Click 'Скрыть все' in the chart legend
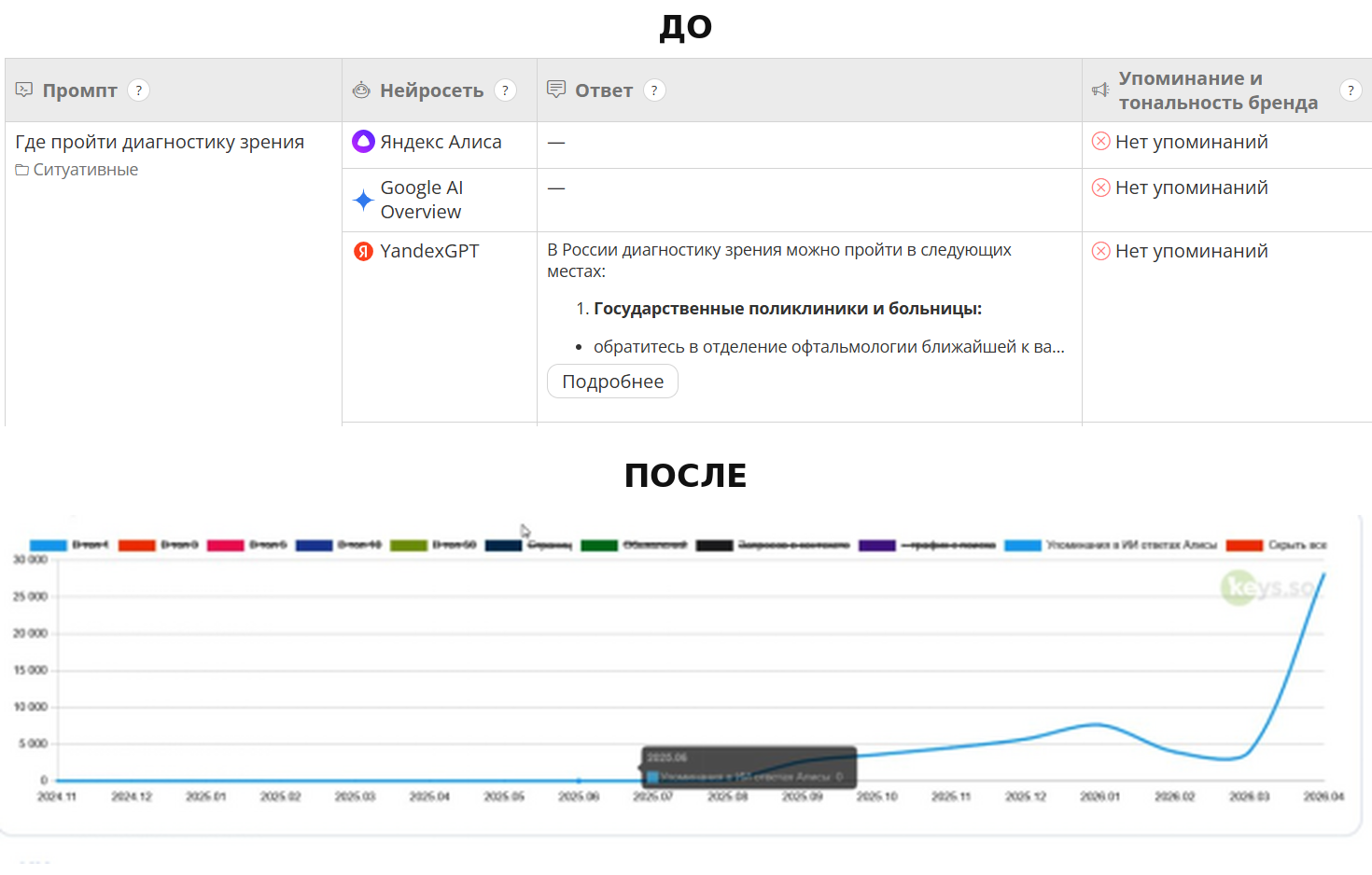 click(1277, 545)
